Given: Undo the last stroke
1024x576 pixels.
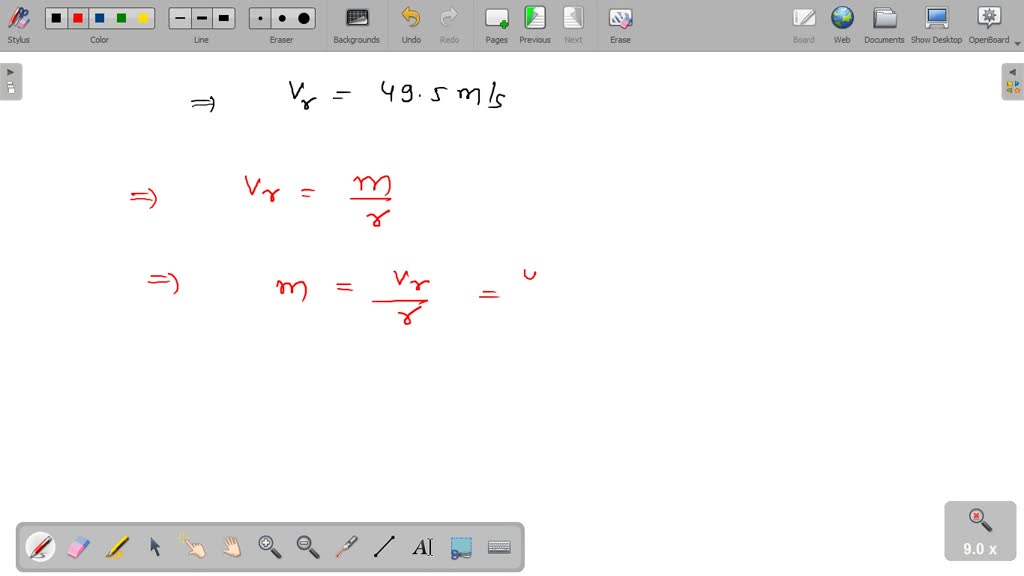Looking at the screenshot, I should click(x=410, y=18).
